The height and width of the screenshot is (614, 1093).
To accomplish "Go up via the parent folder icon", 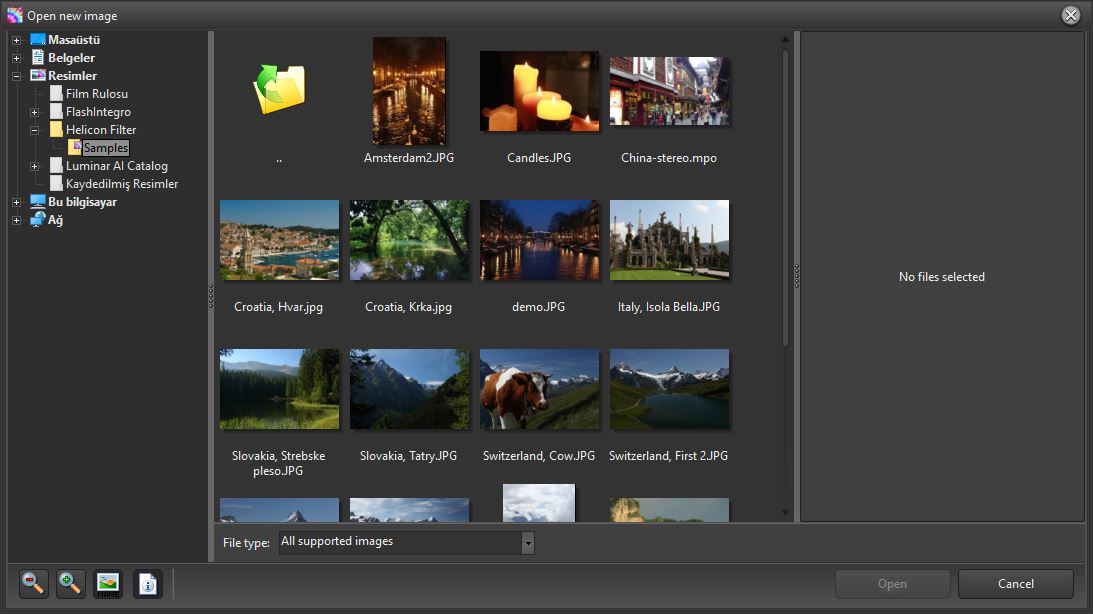I will click(x=279, y=89).
